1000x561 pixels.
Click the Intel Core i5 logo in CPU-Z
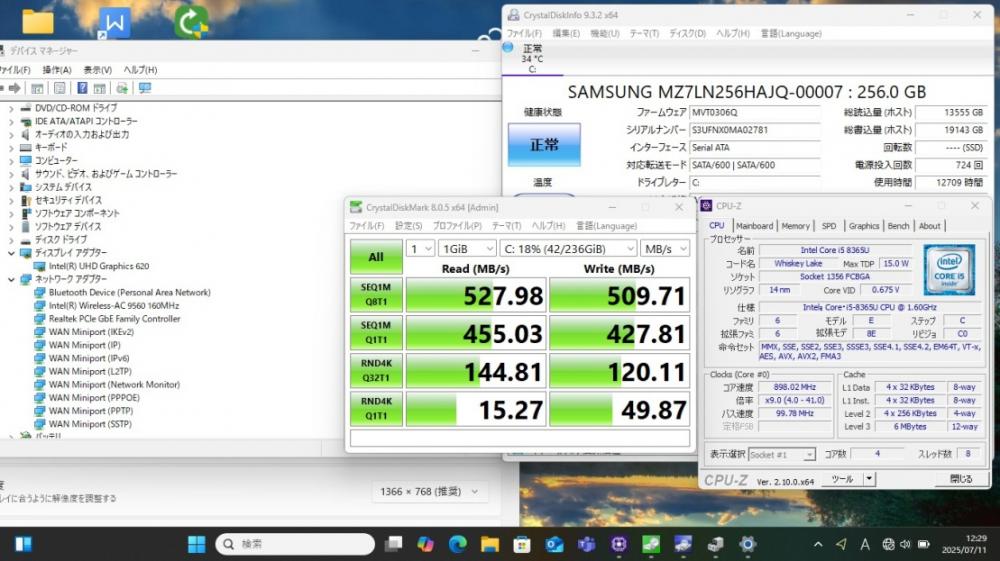[949, 269]
